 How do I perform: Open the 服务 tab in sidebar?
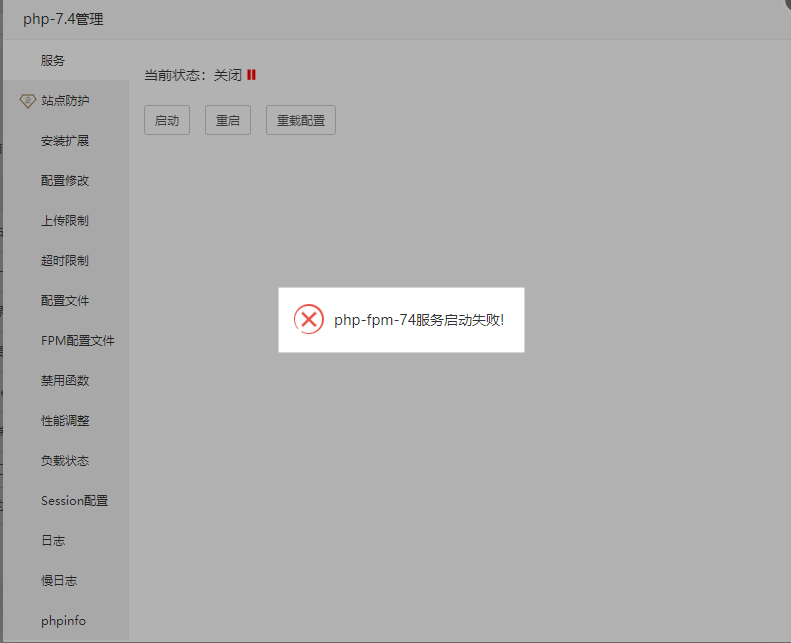coord(66,61)
